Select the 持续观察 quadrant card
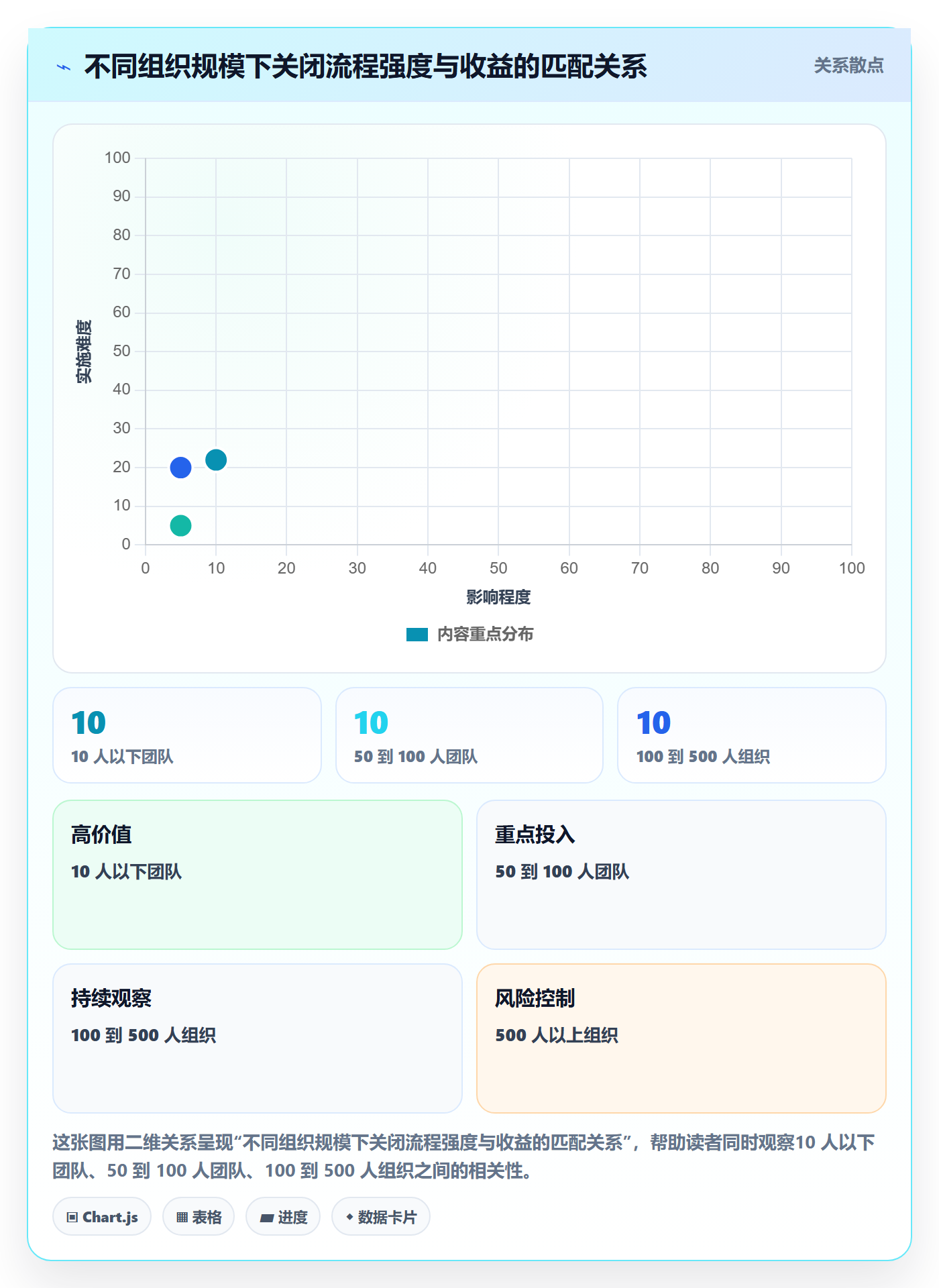 [x=258, y=1038]
